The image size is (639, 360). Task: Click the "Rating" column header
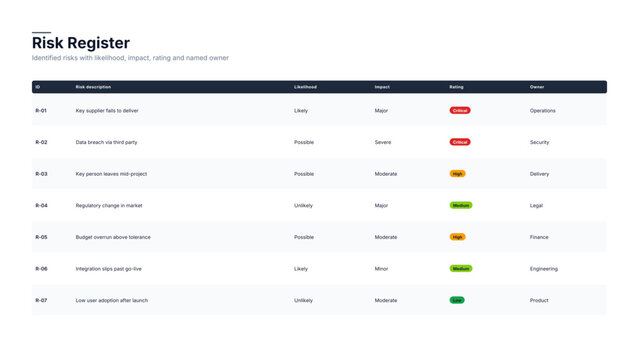coord(456,87)
